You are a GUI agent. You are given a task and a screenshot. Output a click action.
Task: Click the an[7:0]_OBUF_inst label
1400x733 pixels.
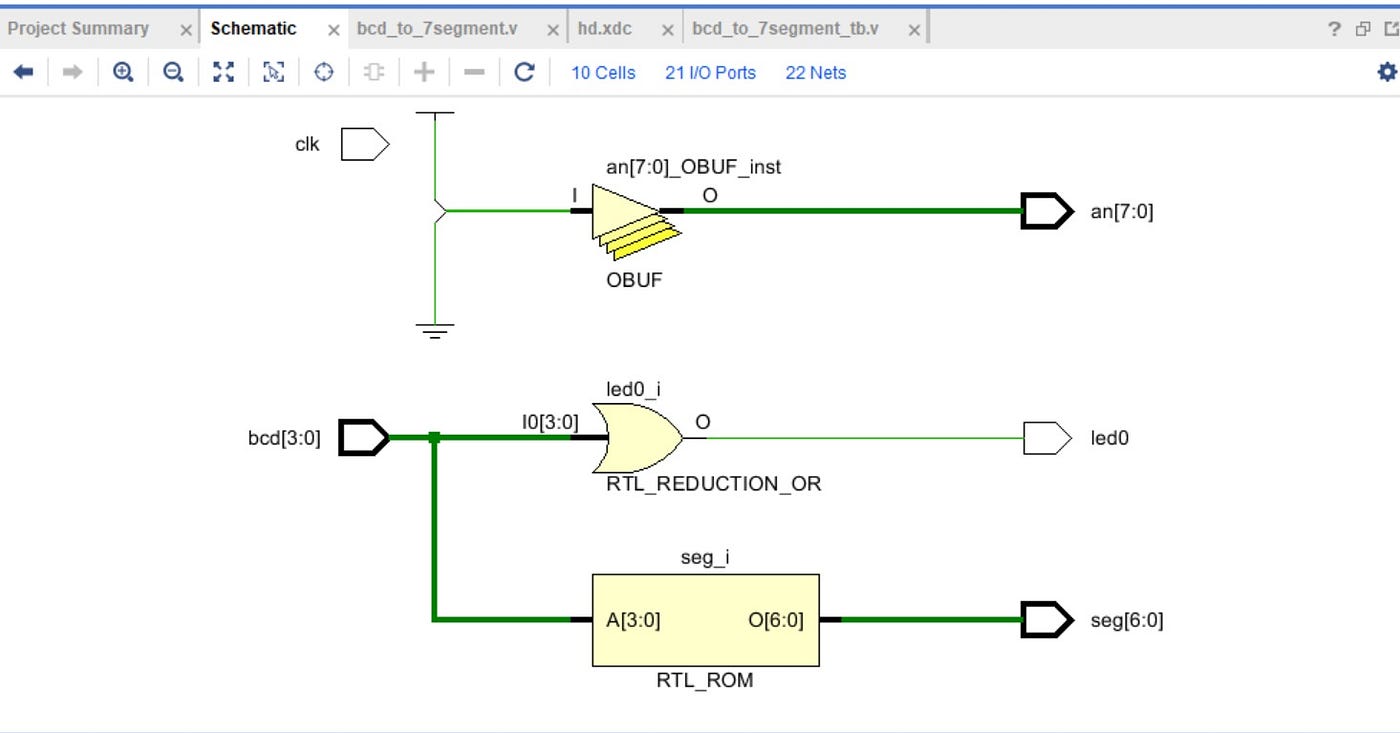pos(693,167)
